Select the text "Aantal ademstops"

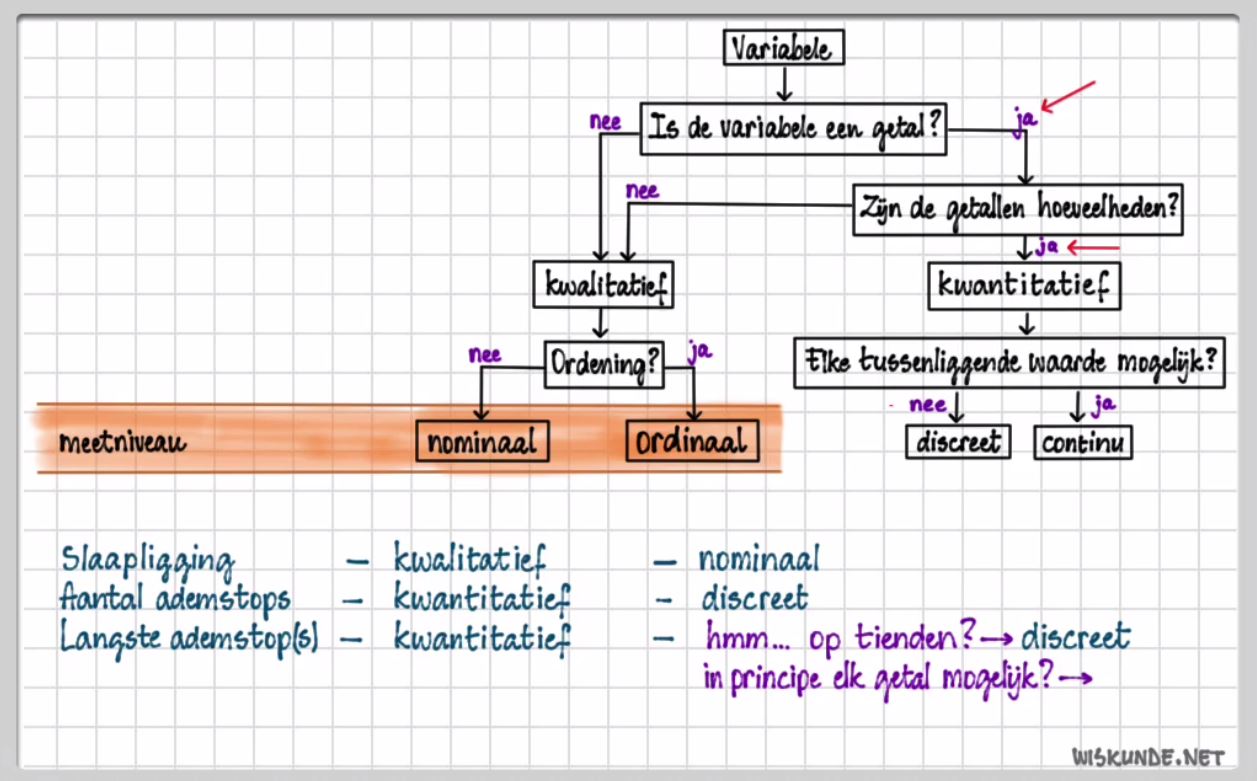point(176,599)
